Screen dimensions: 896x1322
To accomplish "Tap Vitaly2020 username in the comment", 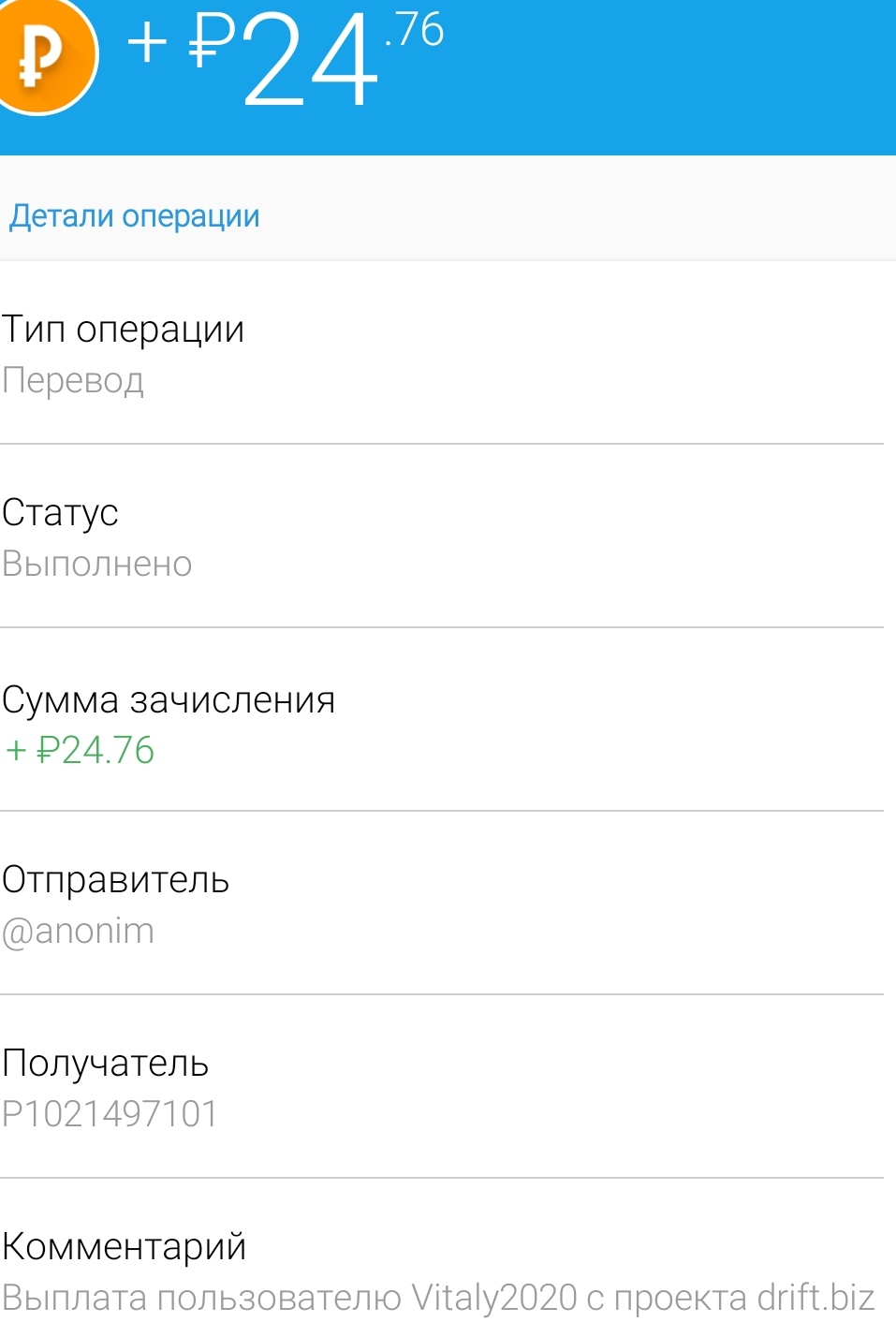I will click(x=493, y=1299).
